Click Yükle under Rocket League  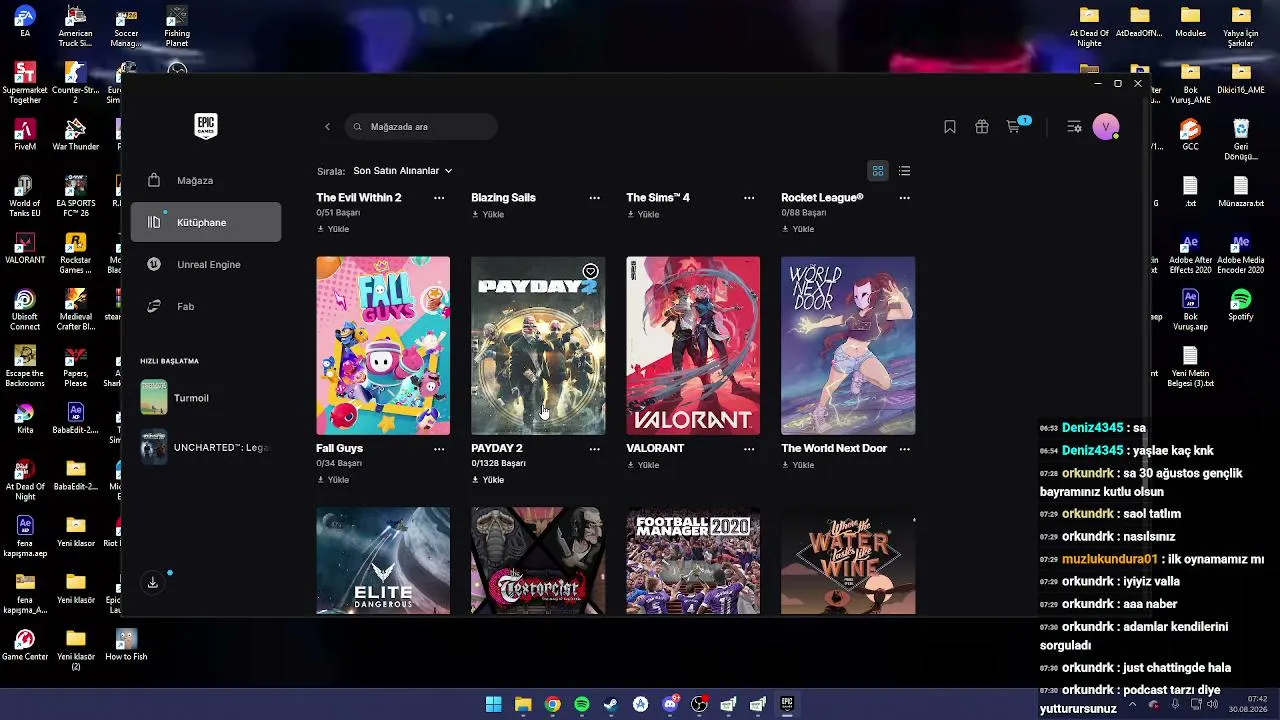(x=798, y=229)
